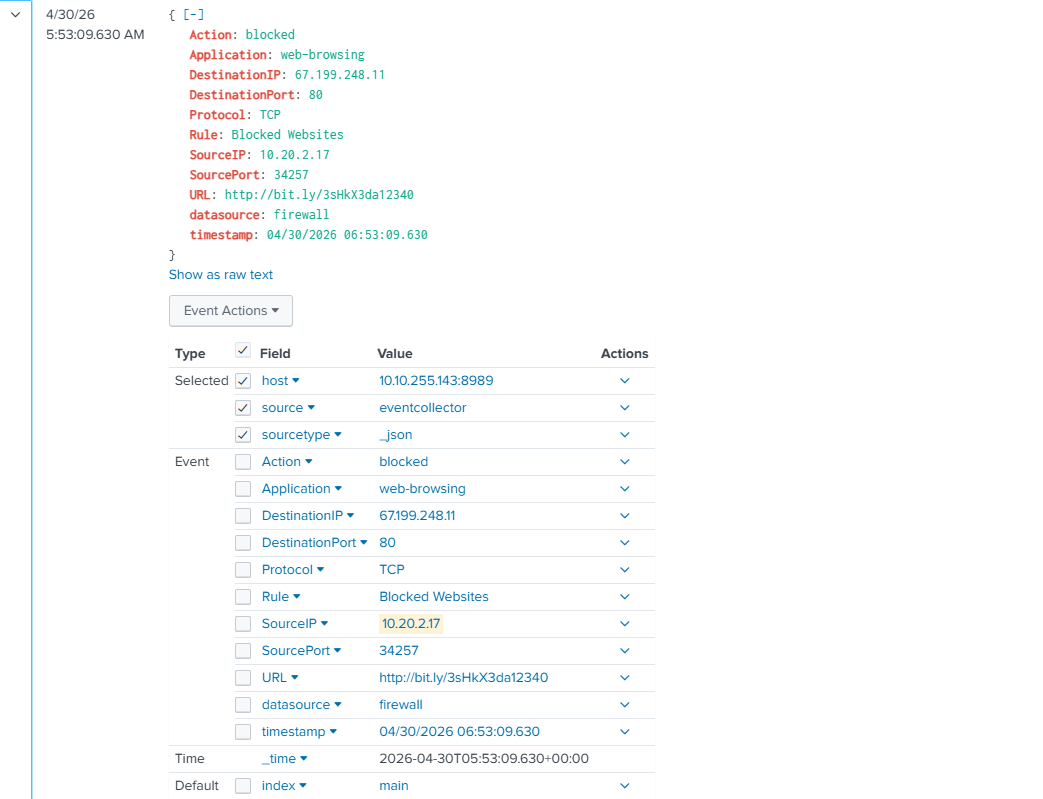Open the Application field name dropdown
This screenshot has width=1043, height=799.
[x=301, y=489]
